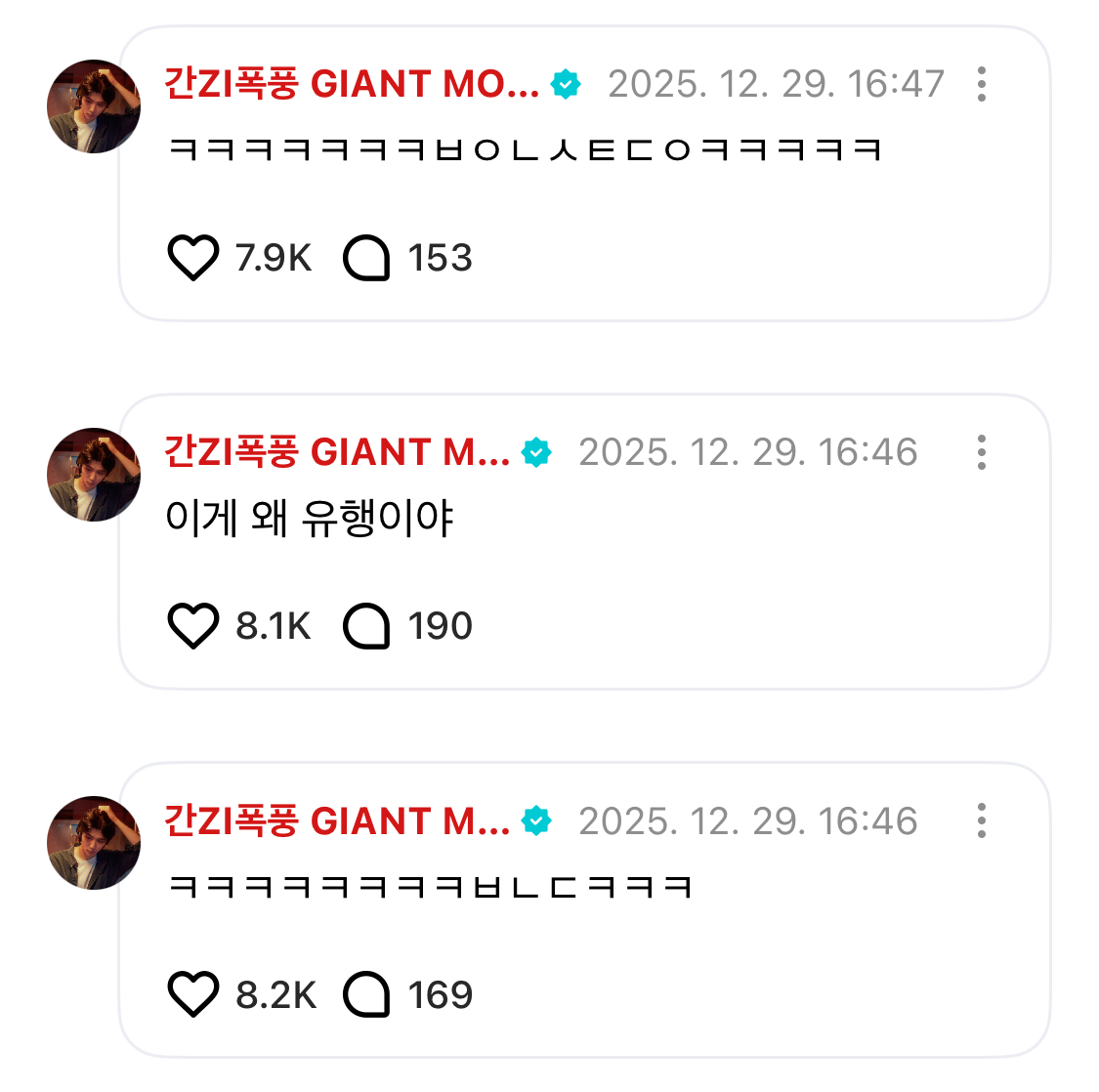The image size is (1099, 1092).
Task: Open profile picture beside the top post
Action: point(94,106)
